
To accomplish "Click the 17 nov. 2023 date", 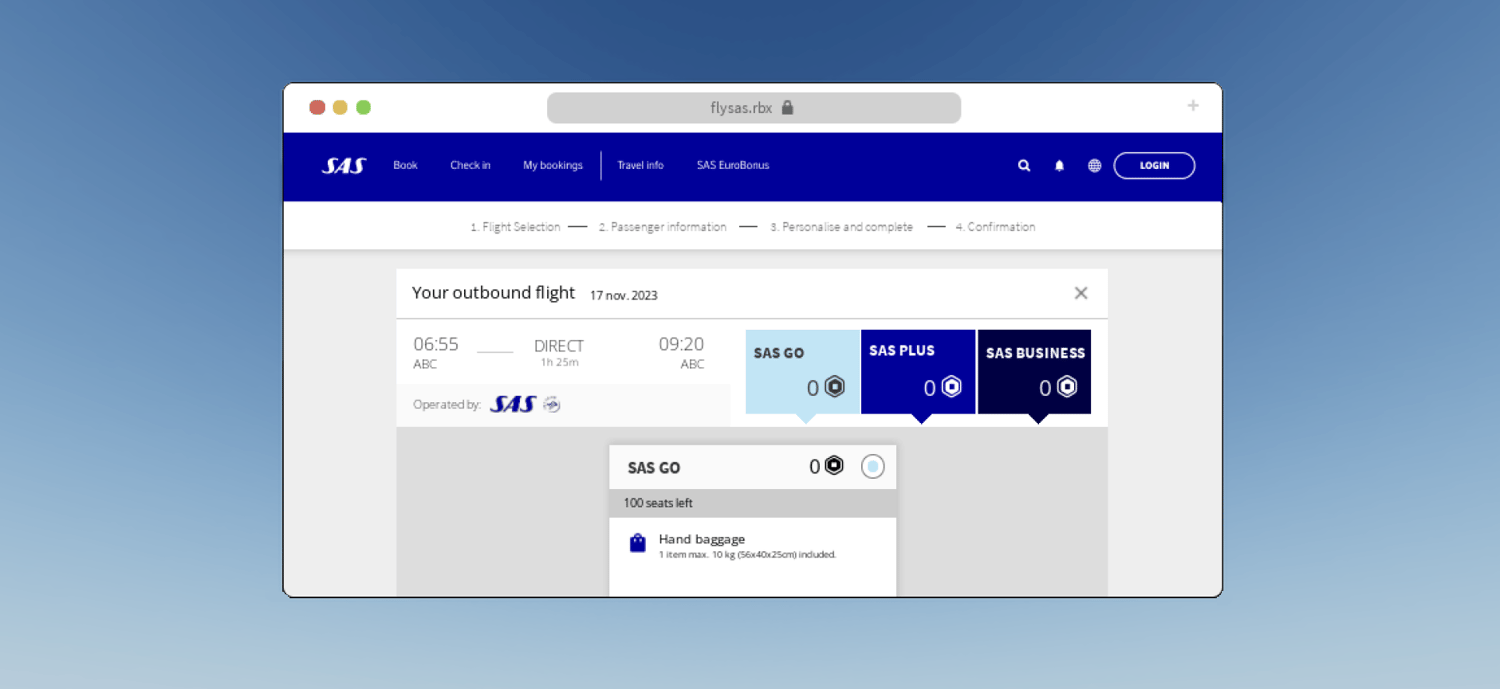I will (624, 295).
